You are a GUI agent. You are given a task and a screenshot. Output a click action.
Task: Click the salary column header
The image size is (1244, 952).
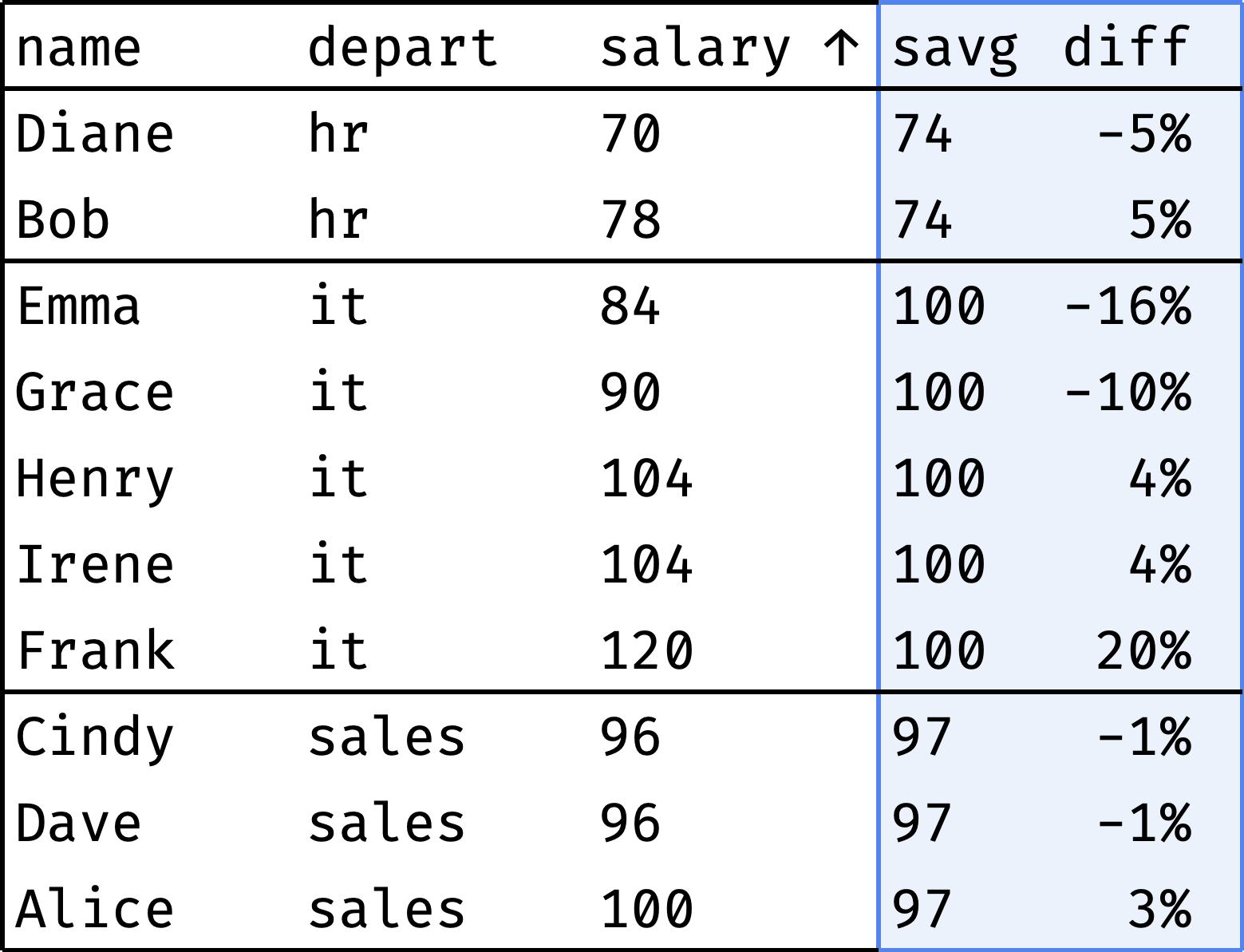[695, 48]
